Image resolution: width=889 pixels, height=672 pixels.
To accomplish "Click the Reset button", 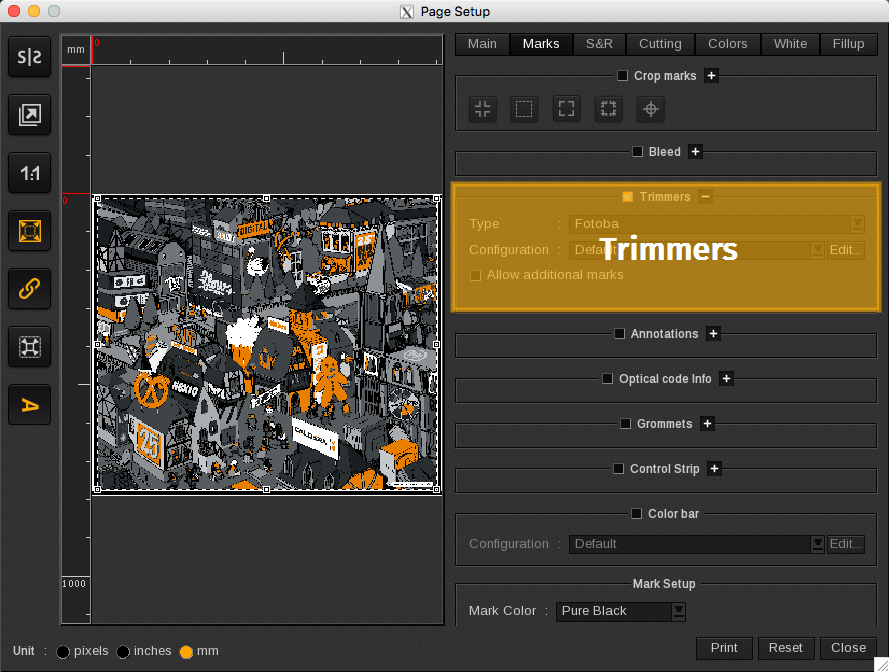I will coord(785,648).
